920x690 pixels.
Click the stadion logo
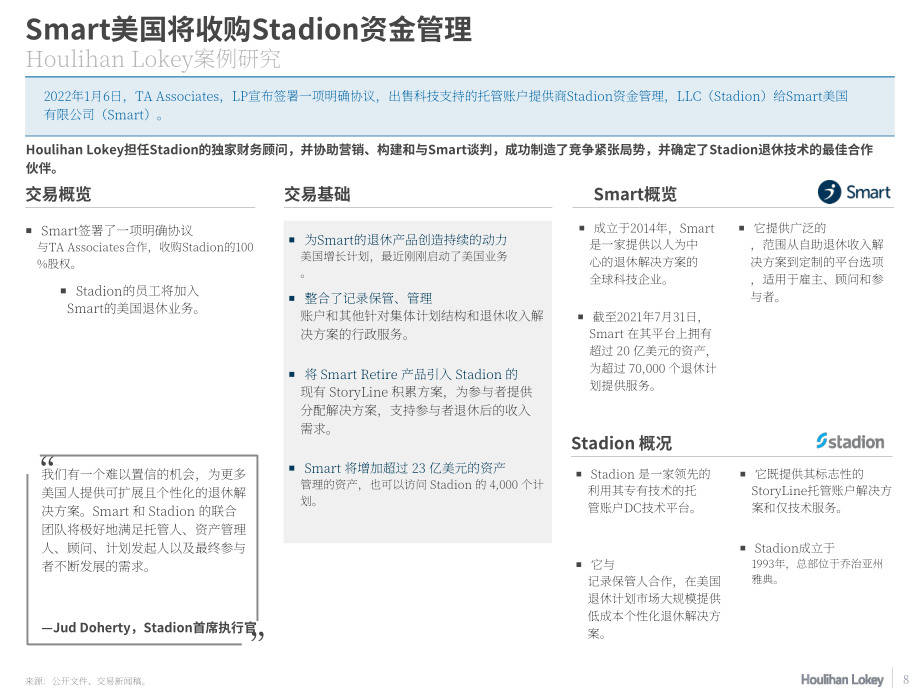click(850, 441)
